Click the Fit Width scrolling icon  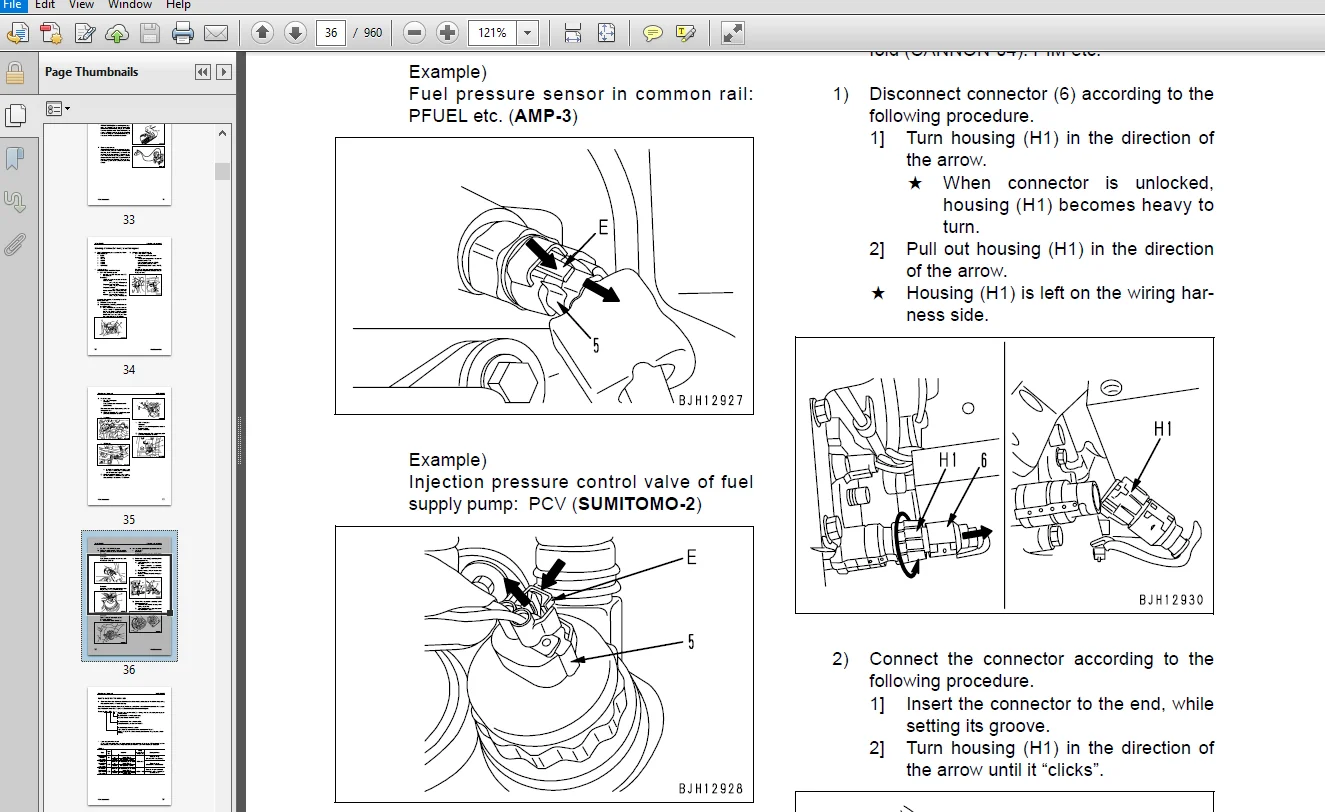[x=572, y=33]
